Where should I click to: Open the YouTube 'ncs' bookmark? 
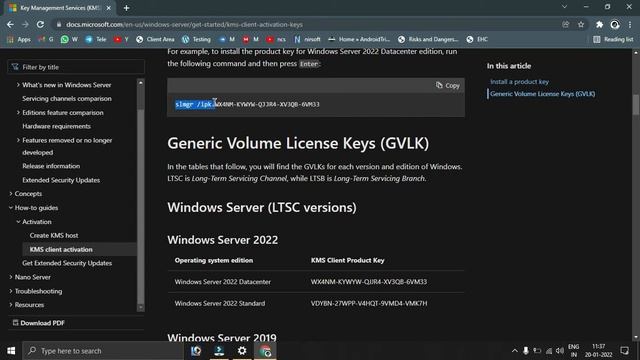coord(276,39)
